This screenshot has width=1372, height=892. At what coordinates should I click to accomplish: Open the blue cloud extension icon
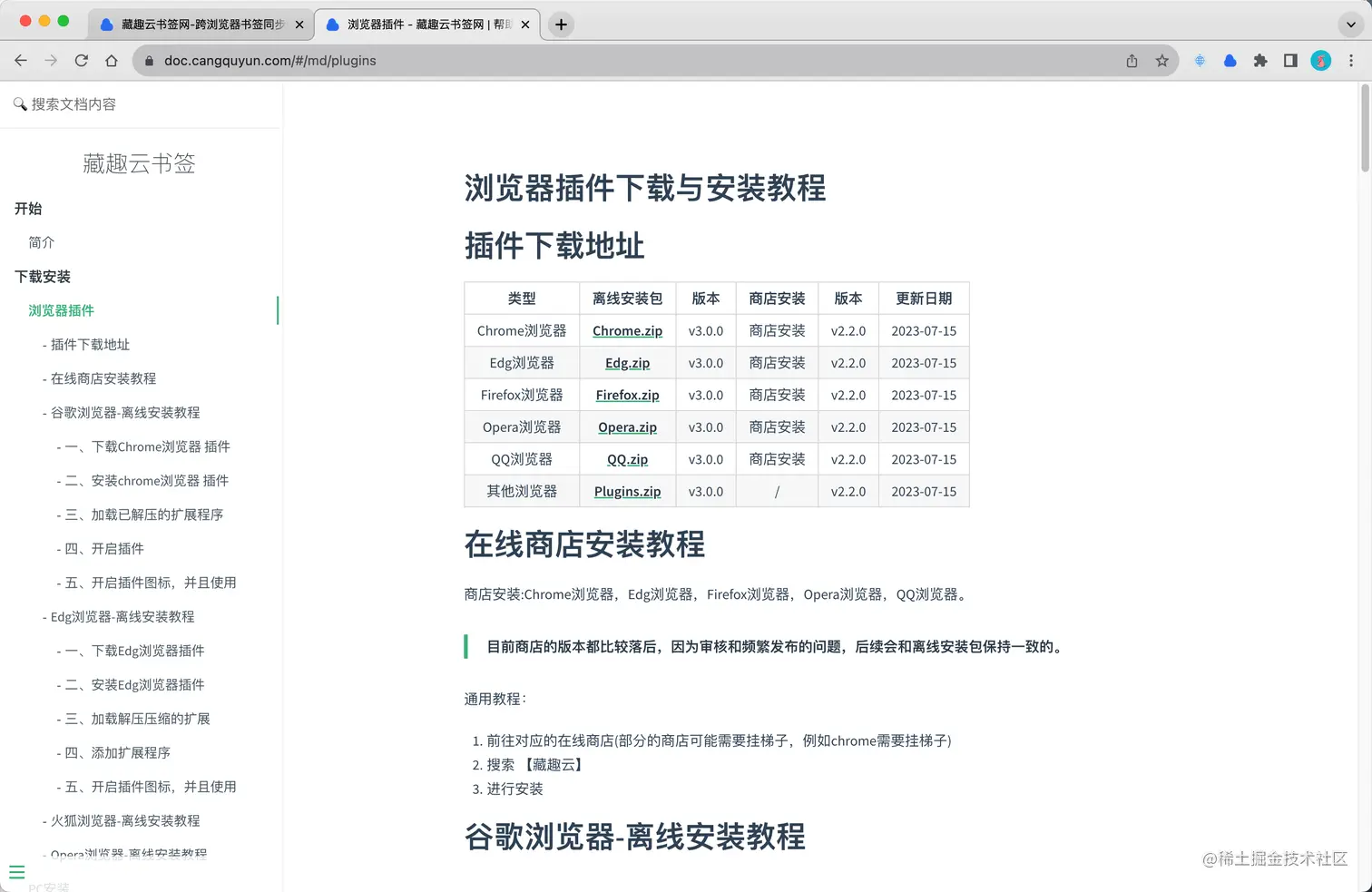(x=1230, y=61)
